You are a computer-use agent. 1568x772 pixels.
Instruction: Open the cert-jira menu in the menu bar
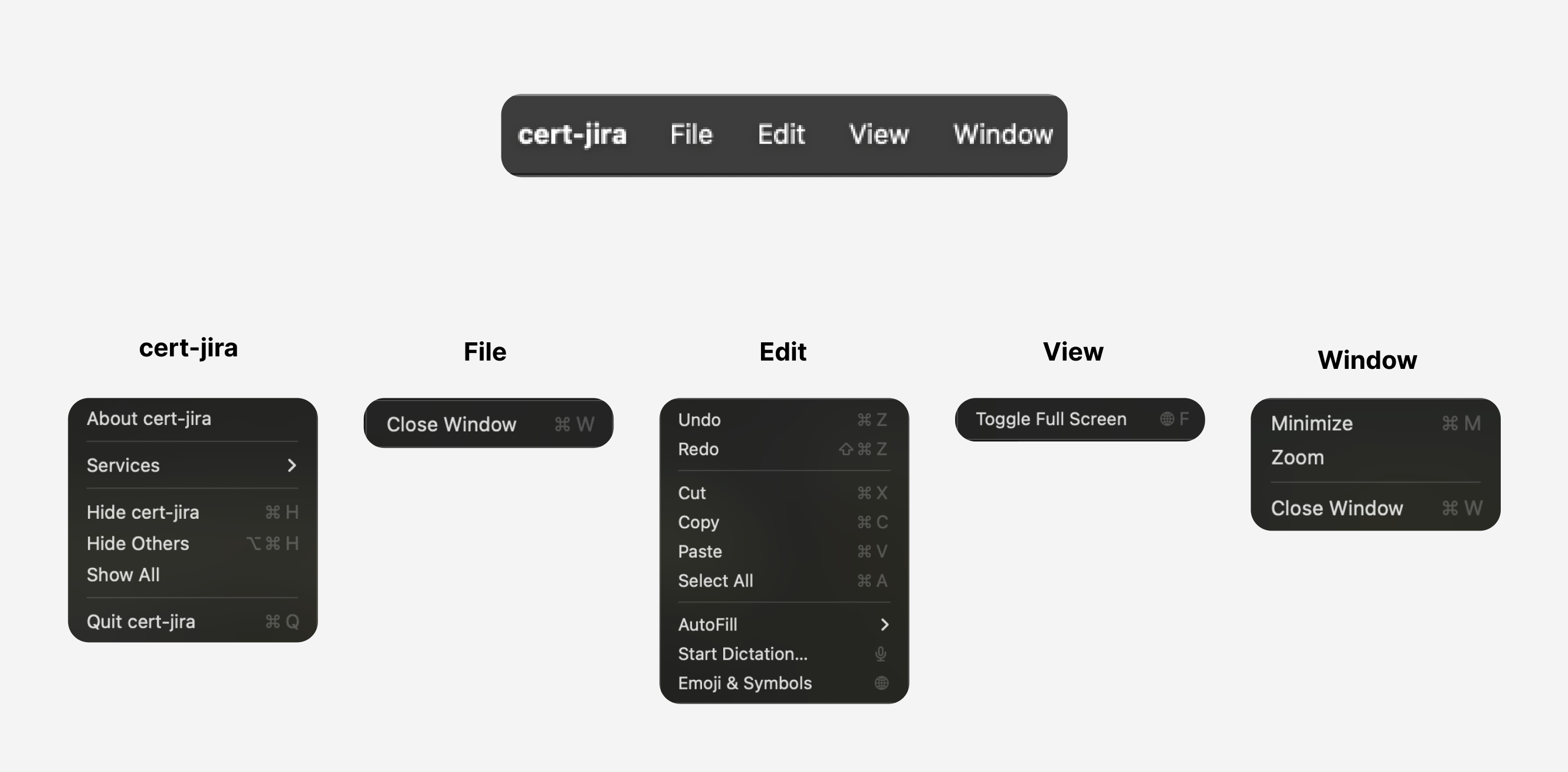point(573,135)
